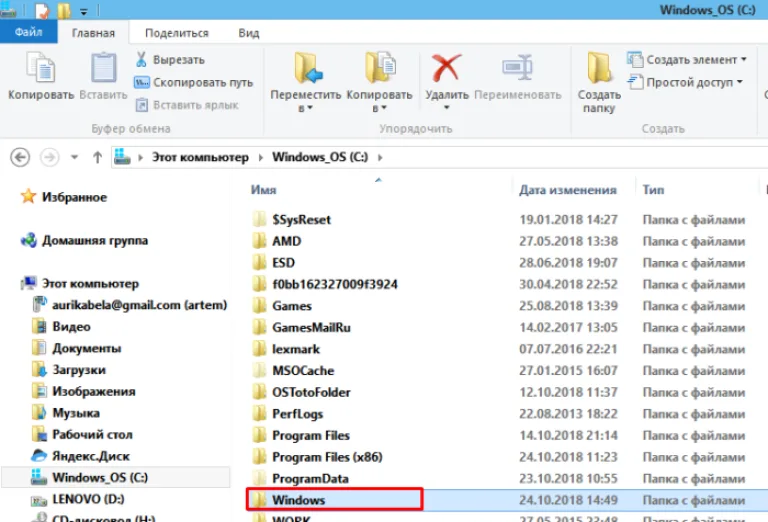Expand chevron before 'Этот компьютер' in address bar

click(141, 157)
